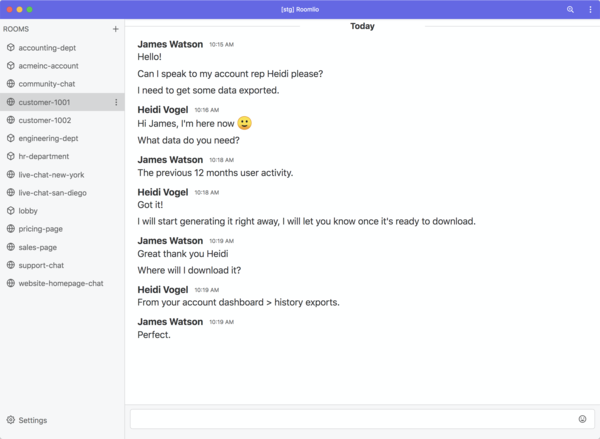This screenshot has height=439, width=600.
Task: Click the emoji picker smiley icon
Action: pos(582,419)
